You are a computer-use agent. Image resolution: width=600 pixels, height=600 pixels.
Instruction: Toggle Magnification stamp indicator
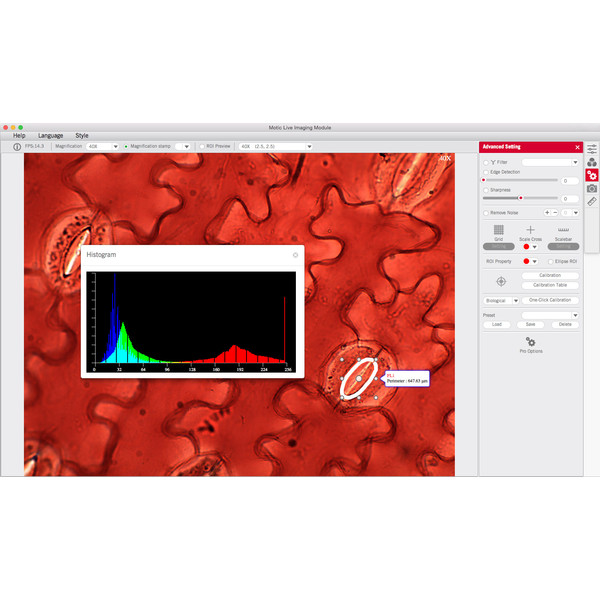point(126,147)
